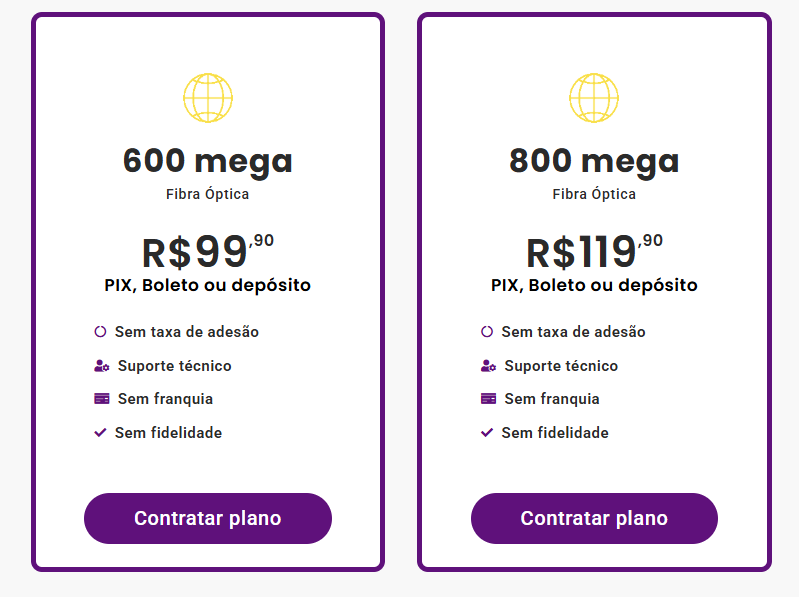Click the R$119,90 price
This screenshot has width=799, height=597.
[594, 252]
